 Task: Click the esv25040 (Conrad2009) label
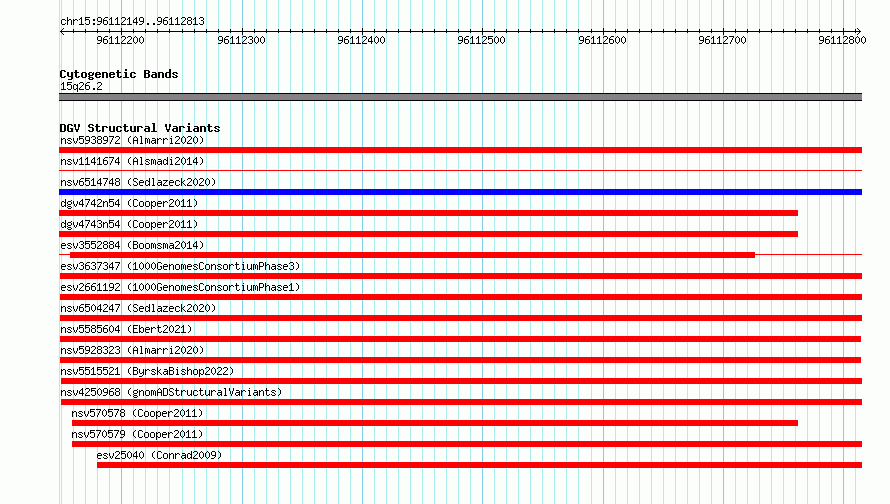point(159,455)
